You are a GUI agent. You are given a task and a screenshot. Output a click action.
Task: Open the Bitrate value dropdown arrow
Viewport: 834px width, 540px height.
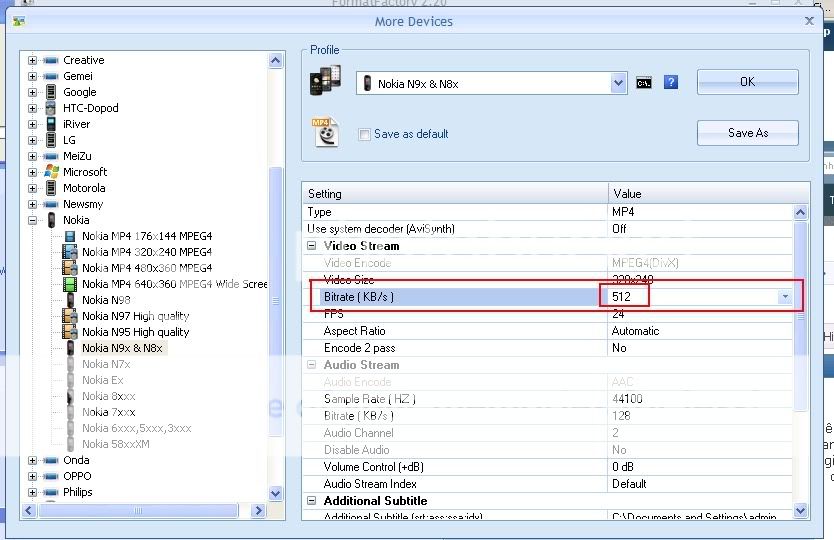click(x=785, y=297)
